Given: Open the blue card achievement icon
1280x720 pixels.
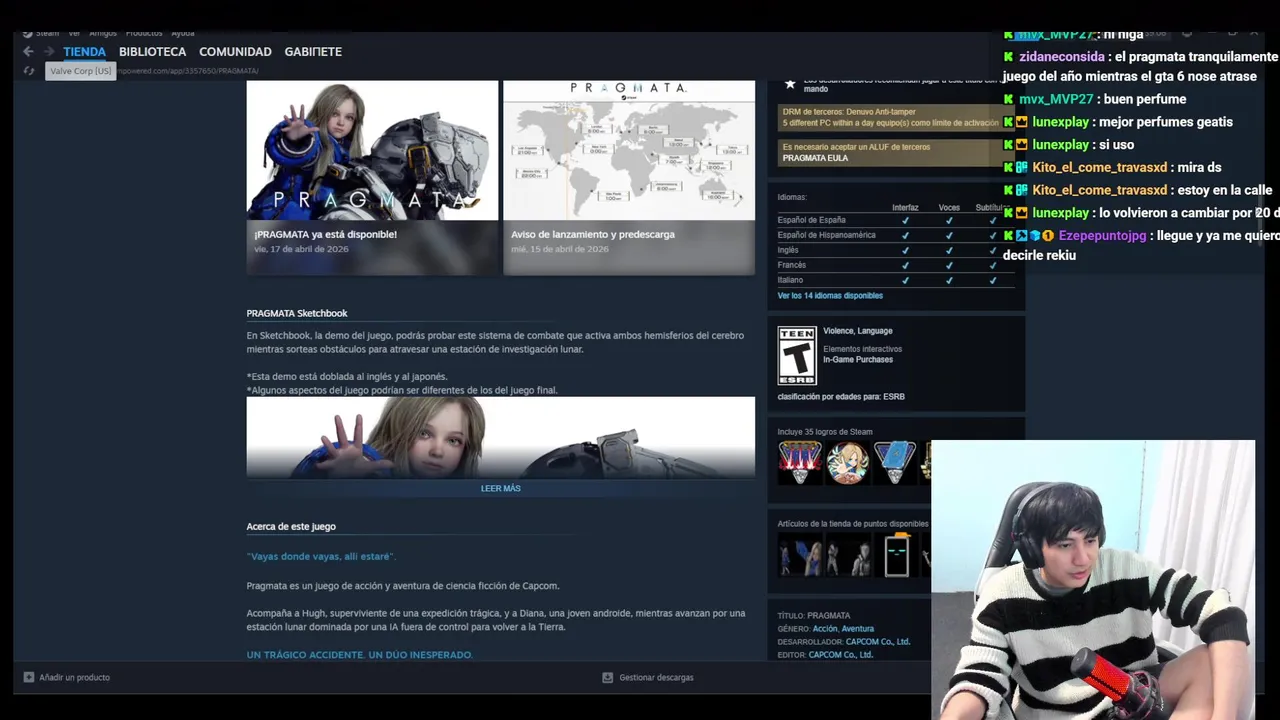Looking at the screenshot, I should coord(895,463).
